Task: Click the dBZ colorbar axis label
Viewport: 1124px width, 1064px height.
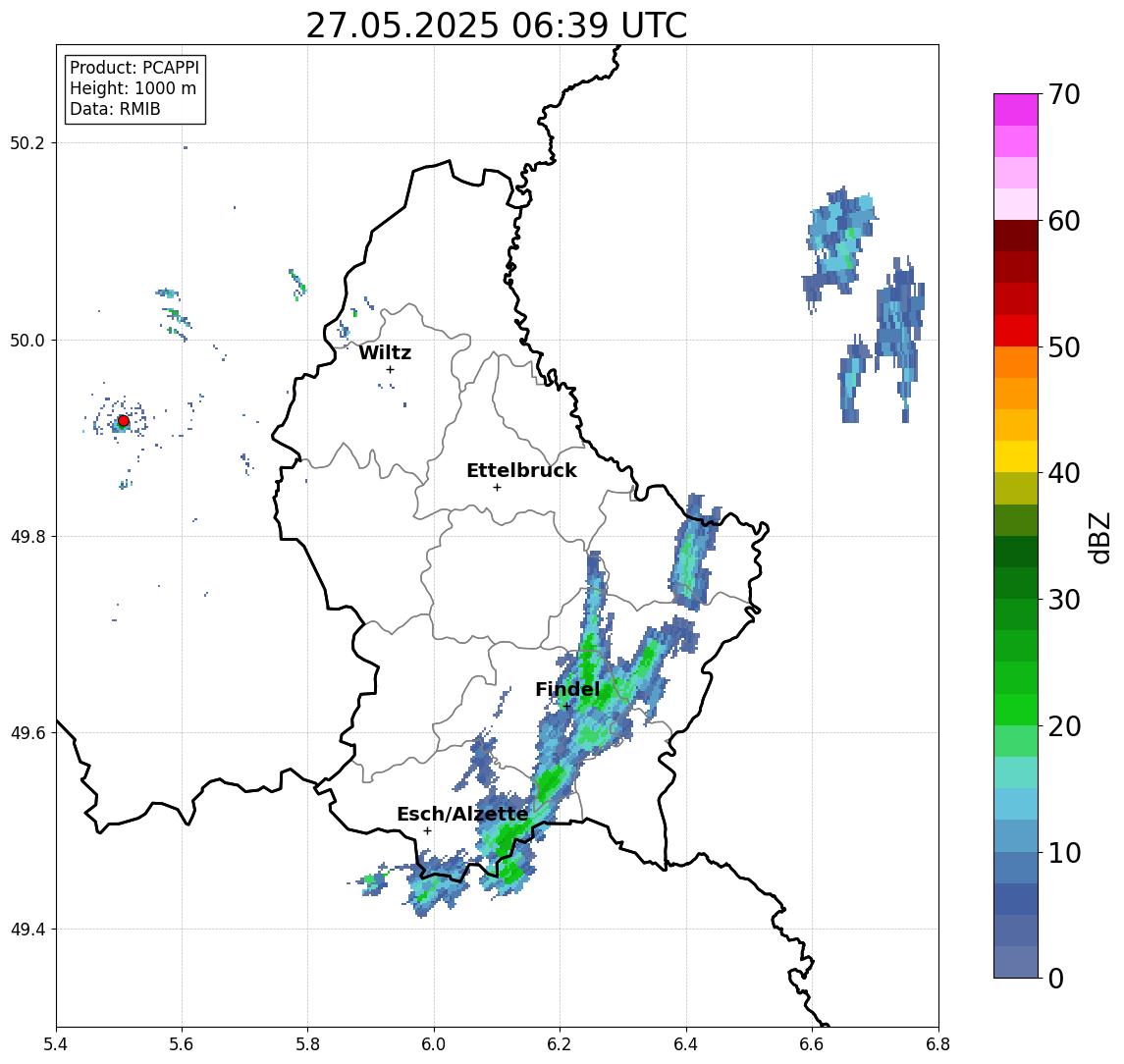Action: pyautogui.click(x=1098, y=537)
